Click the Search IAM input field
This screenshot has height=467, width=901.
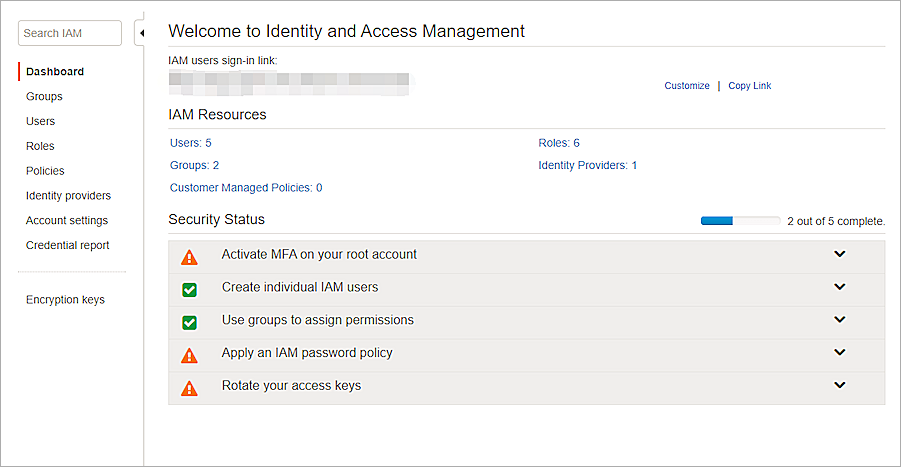(x=70, y=33)
